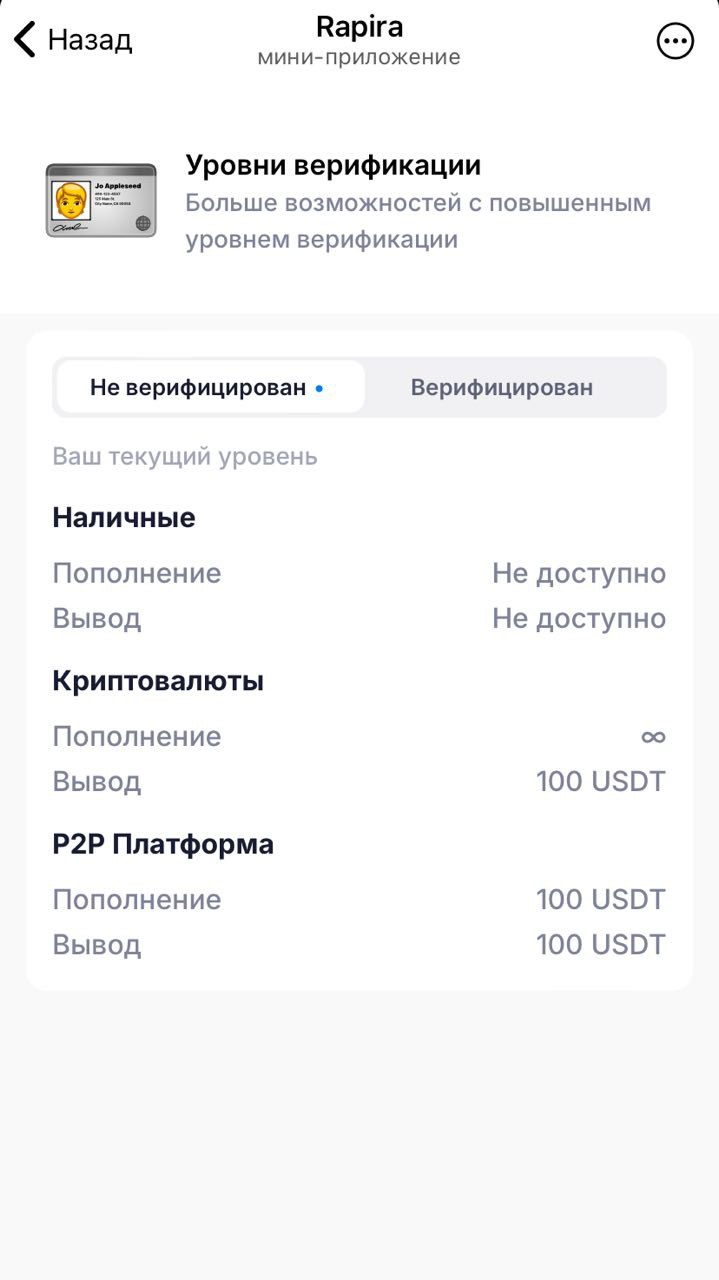Tap Не доступно next to Пополнение under Наличные
The image size is (719, 1280).
(x=579, y=573)
